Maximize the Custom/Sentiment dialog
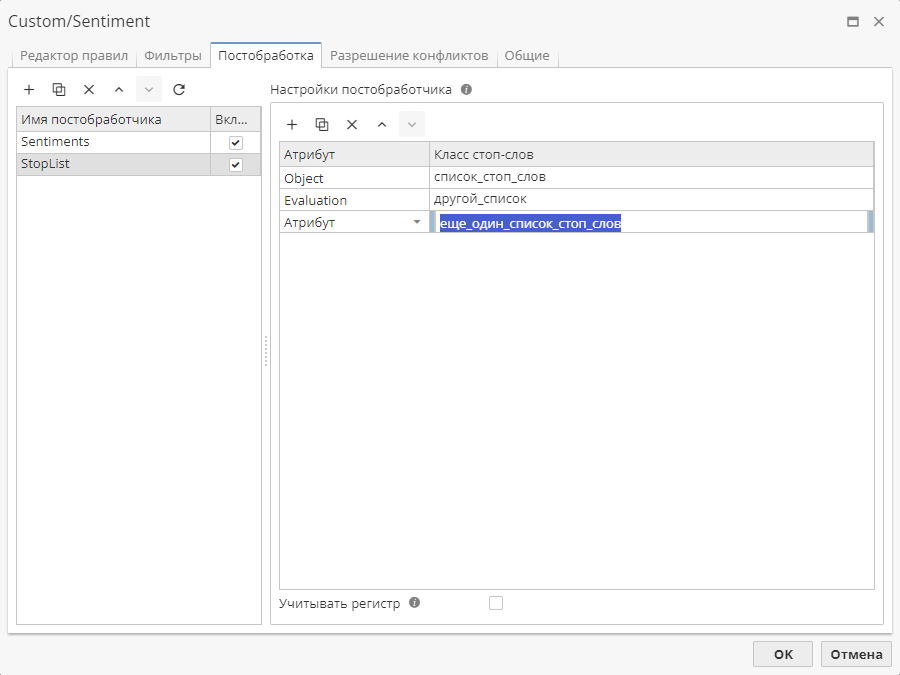 [853, 22]
